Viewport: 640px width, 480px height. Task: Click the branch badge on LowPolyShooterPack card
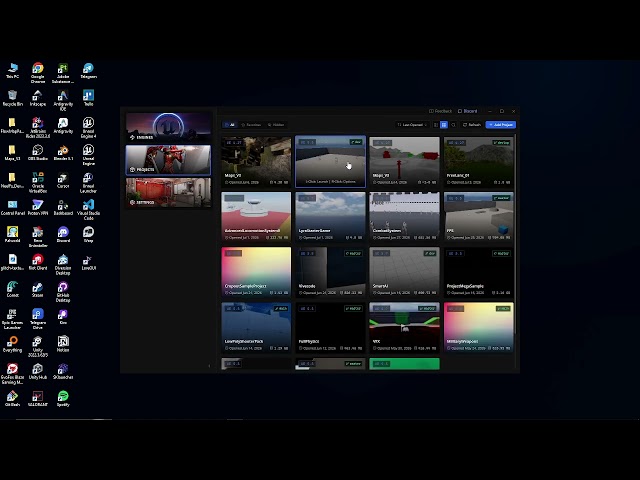pyautogui.click(x=281, y=309)
